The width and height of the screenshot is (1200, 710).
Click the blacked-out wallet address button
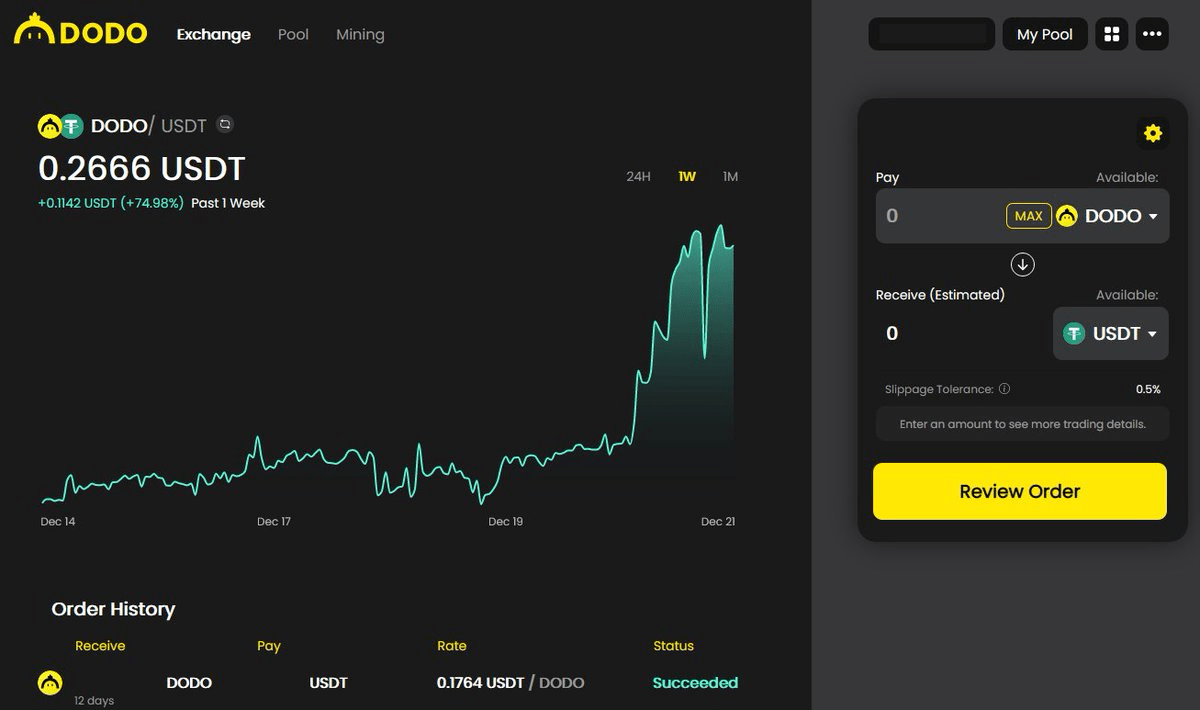click(931, 34)
